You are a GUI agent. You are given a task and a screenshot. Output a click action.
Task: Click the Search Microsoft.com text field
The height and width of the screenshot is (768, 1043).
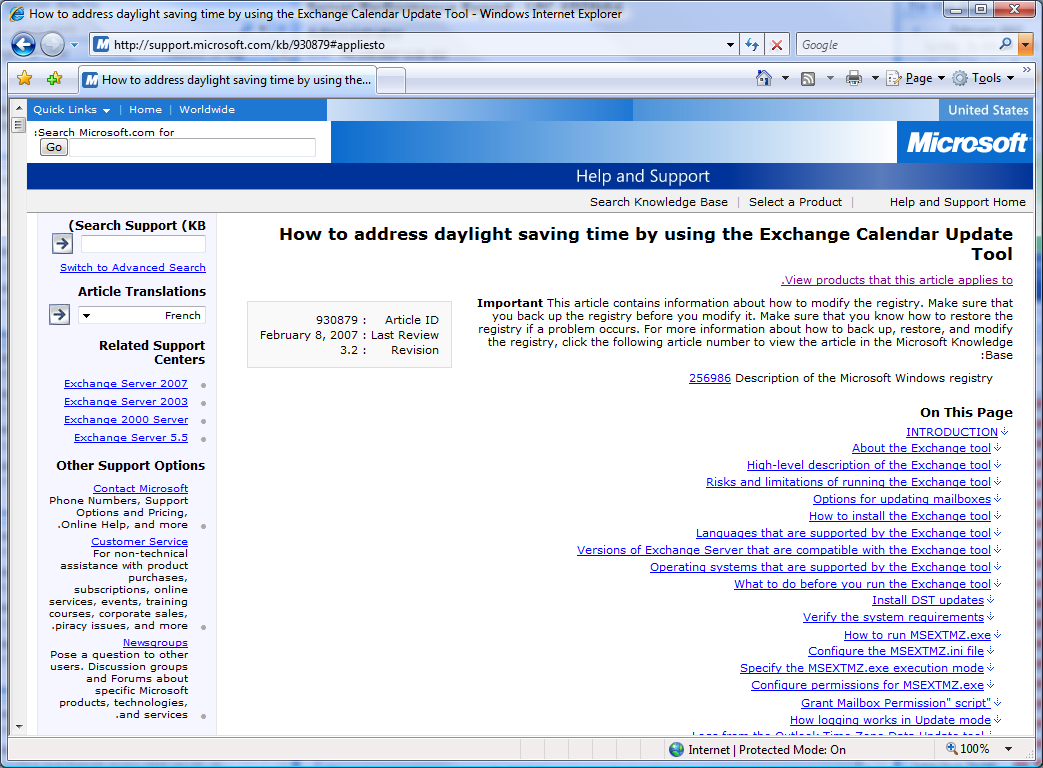click(x=192, y=148)
